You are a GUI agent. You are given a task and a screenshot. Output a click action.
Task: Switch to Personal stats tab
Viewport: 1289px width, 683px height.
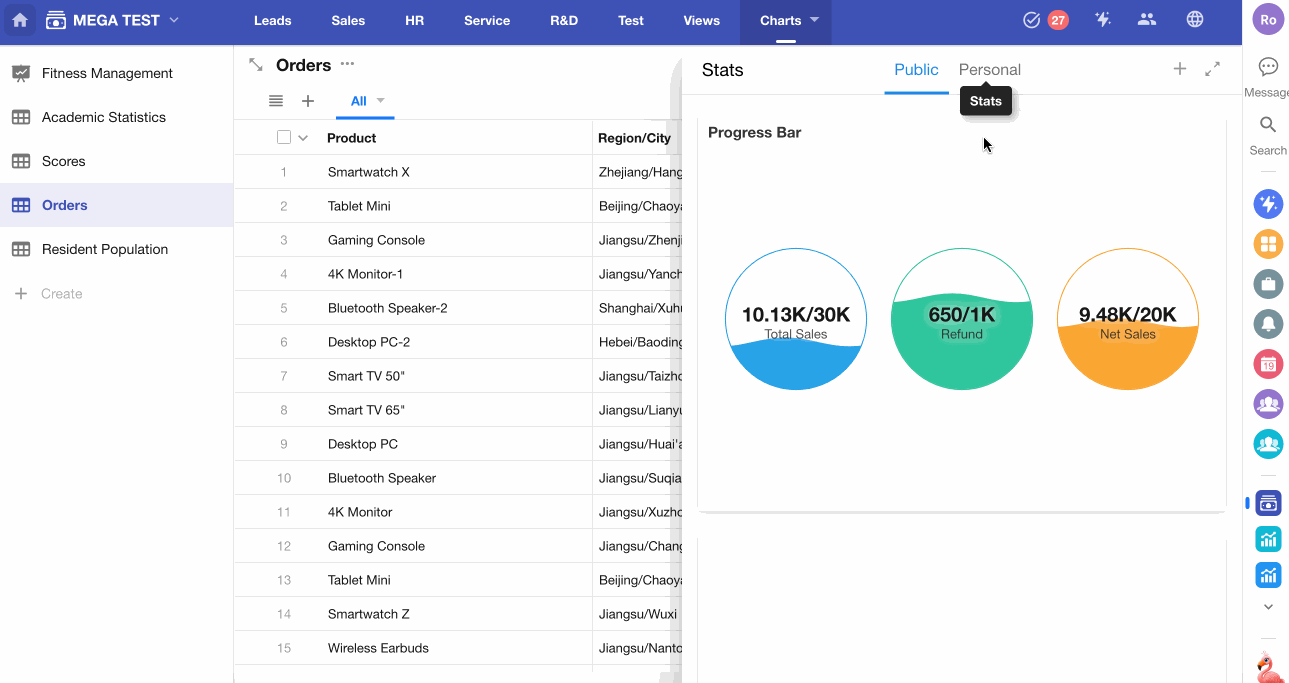tap(989, 70)
